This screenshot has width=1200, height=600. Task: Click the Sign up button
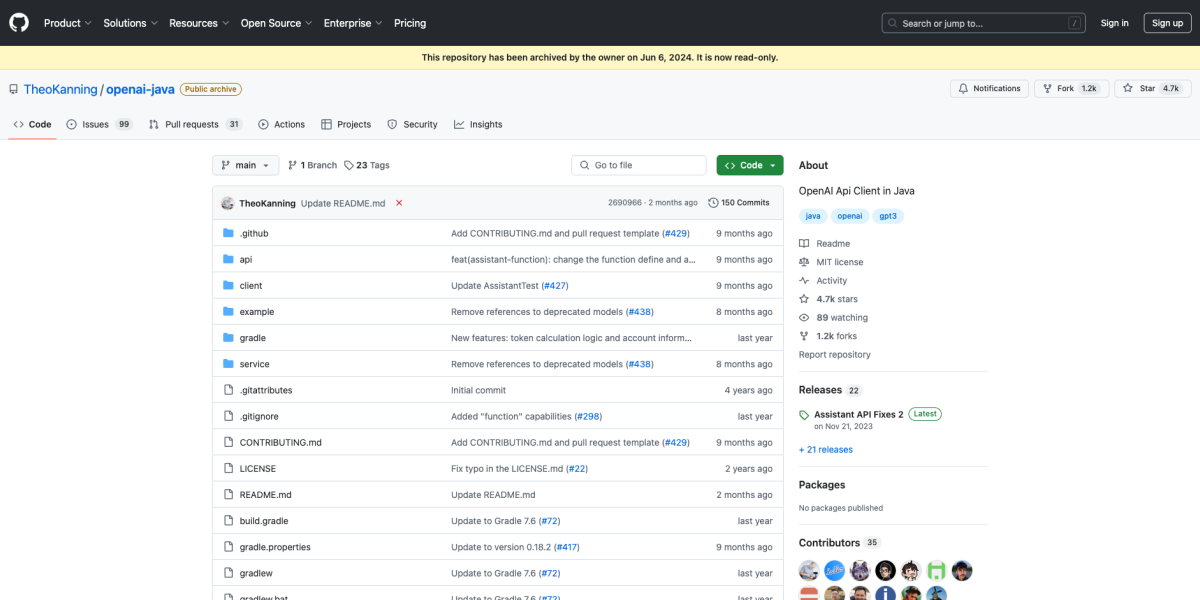(1167, 22)
